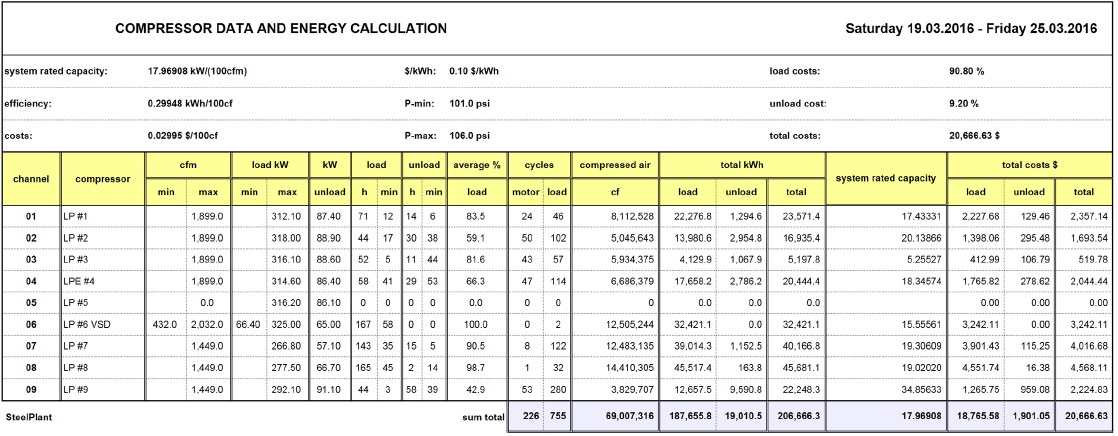Select the total costs value 20,666.63 $ at top
1118x436 pixels.
coord(974,136)
